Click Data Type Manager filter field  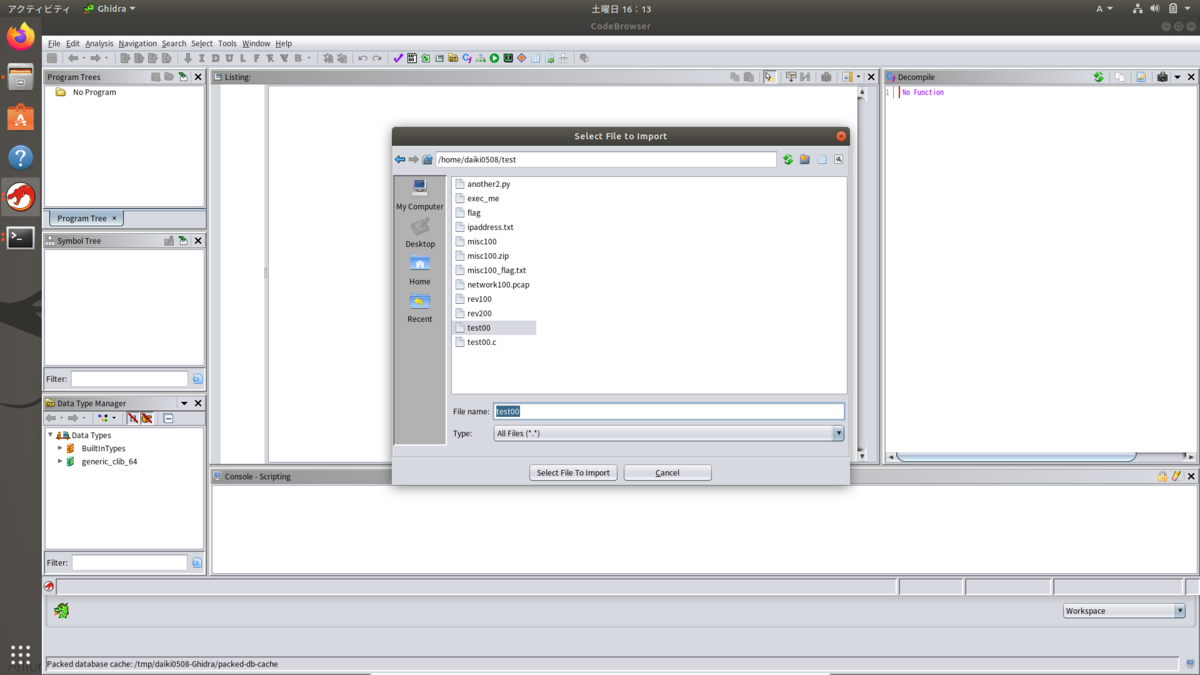click(x=129, y=563)
